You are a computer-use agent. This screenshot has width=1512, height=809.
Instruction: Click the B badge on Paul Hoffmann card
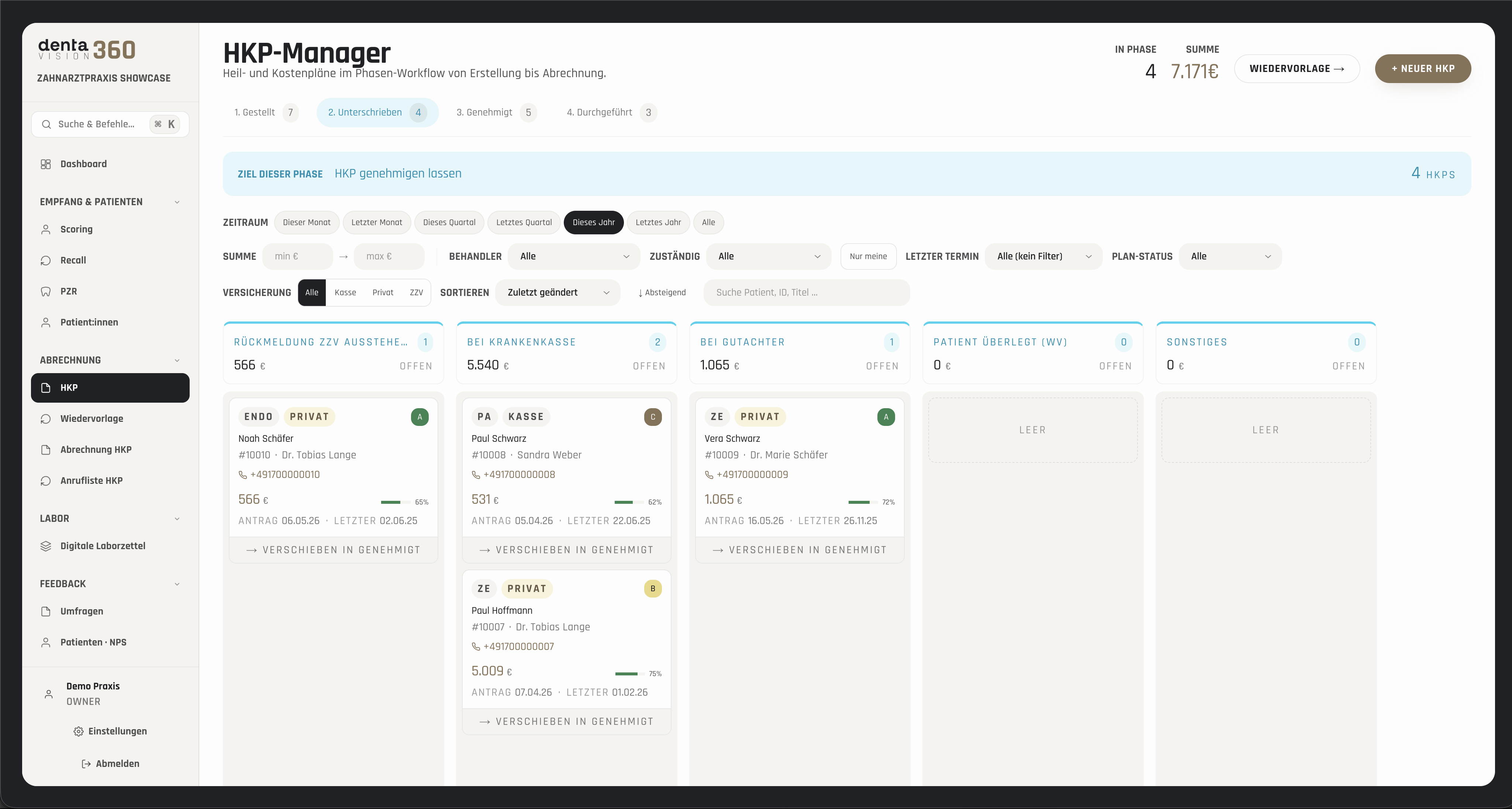pyautogui.click(x=653, y=589)
